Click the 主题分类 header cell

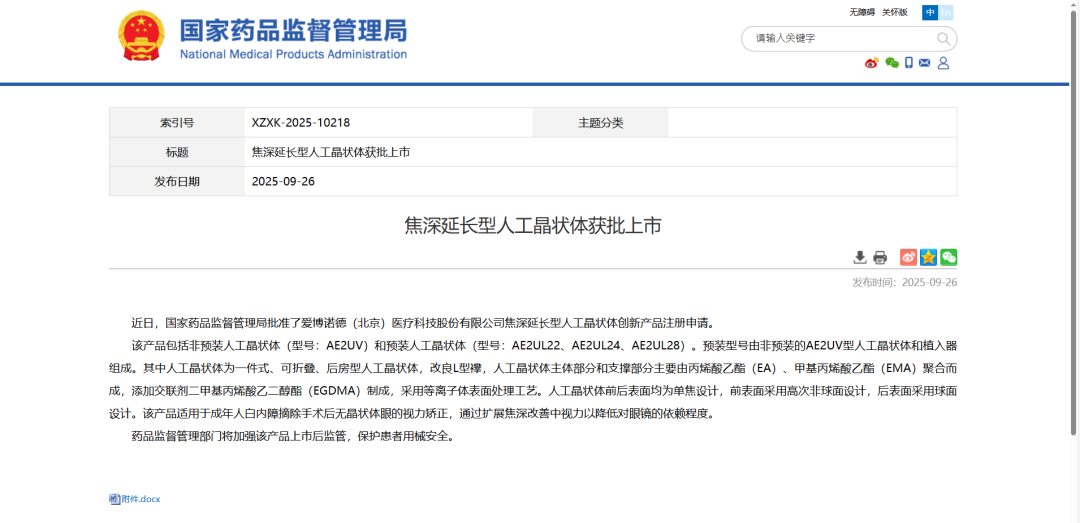(x=601, y=123)
